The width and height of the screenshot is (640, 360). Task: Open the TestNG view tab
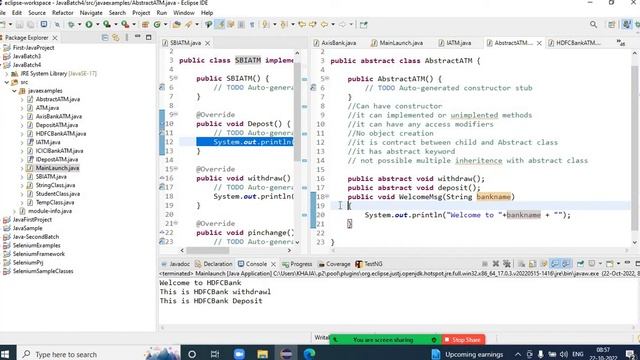pyautogui.click(x=369, y=264)
